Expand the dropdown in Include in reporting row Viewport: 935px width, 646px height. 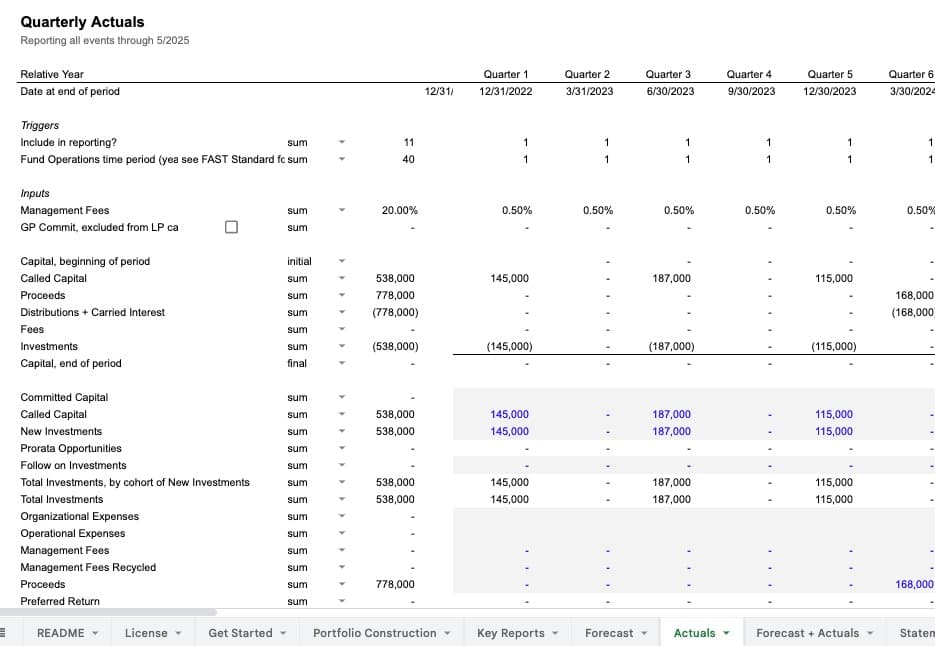point(342,143)
